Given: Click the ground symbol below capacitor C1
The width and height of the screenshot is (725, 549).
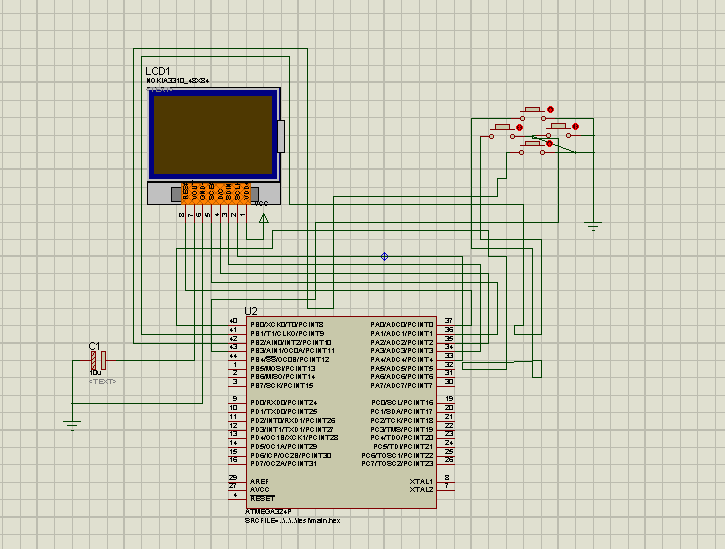Looking at the screenshot, I should [x=72, y=425].
